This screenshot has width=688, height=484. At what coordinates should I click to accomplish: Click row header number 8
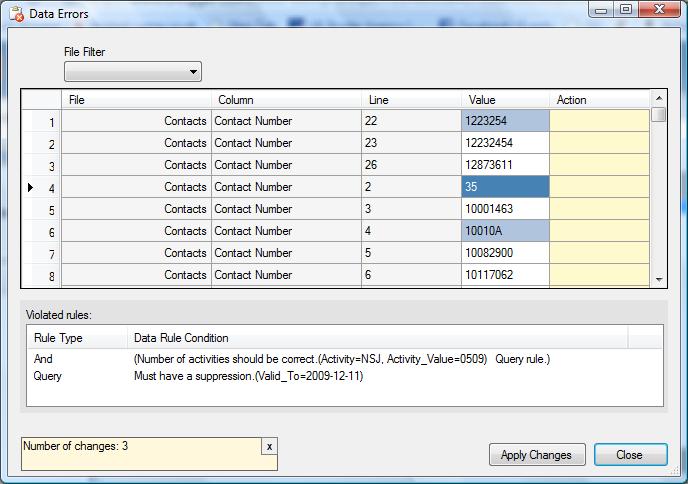[x=42, y=275]
